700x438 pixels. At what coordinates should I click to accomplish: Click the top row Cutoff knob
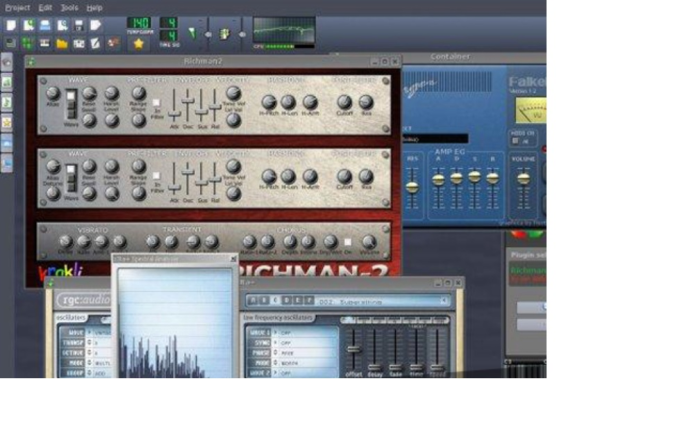(344, 102)
